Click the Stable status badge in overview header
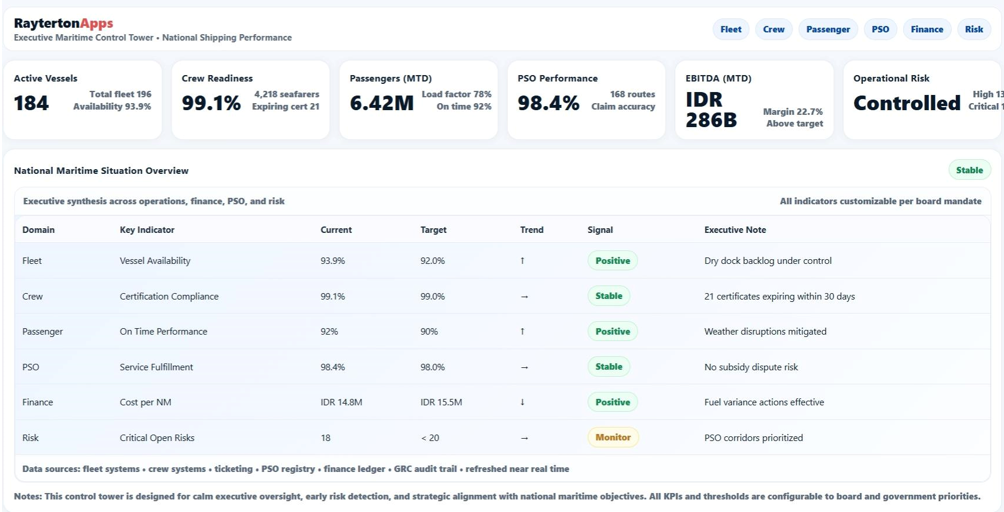This screenshot has width=1004, height=512. coord(969,170)
